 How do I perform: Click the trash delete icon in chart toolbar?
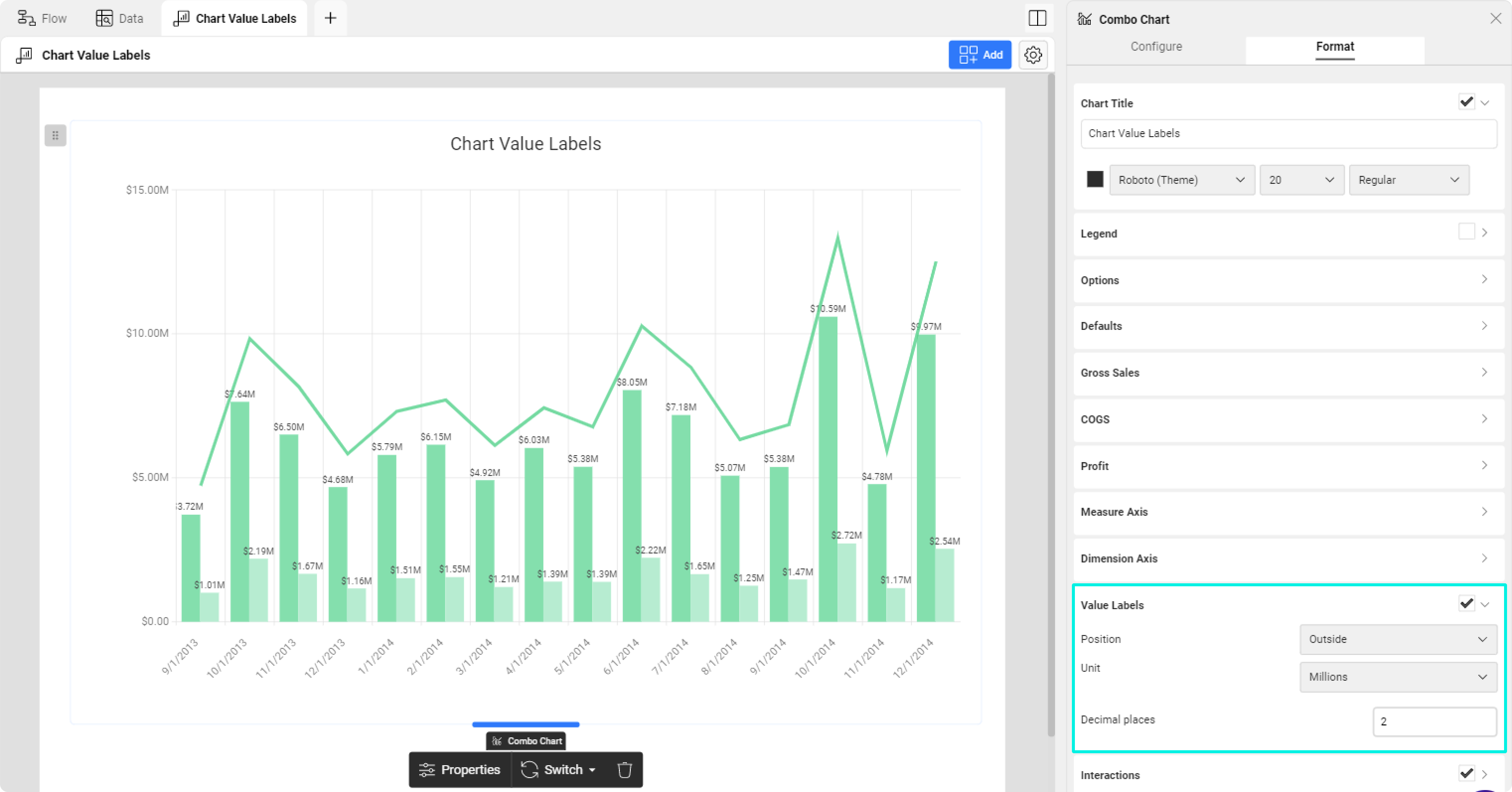pos(624,770)
